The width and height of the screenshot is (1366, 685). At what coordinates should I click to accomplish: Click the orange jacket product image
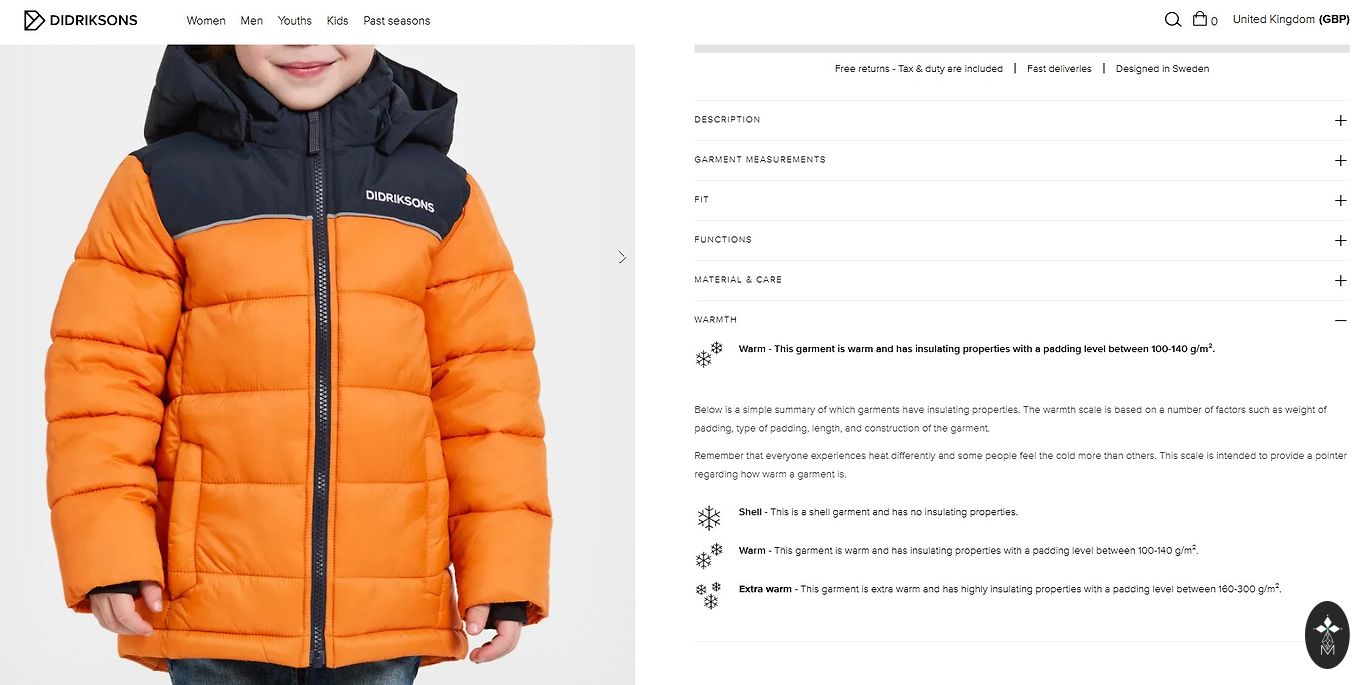click(317, 364)
